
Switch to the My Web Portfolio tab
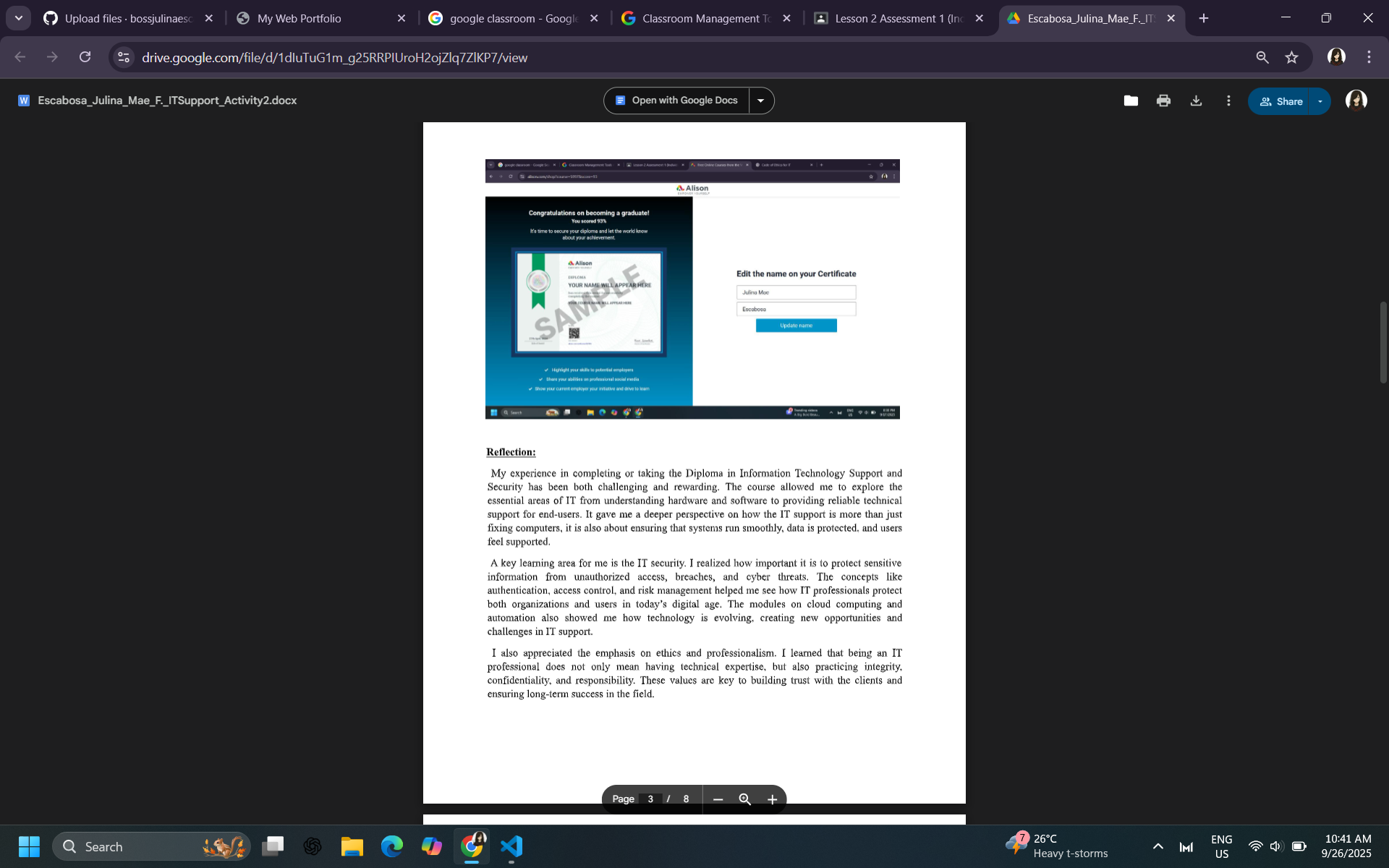pyautogui.click(x=299, y=18)
